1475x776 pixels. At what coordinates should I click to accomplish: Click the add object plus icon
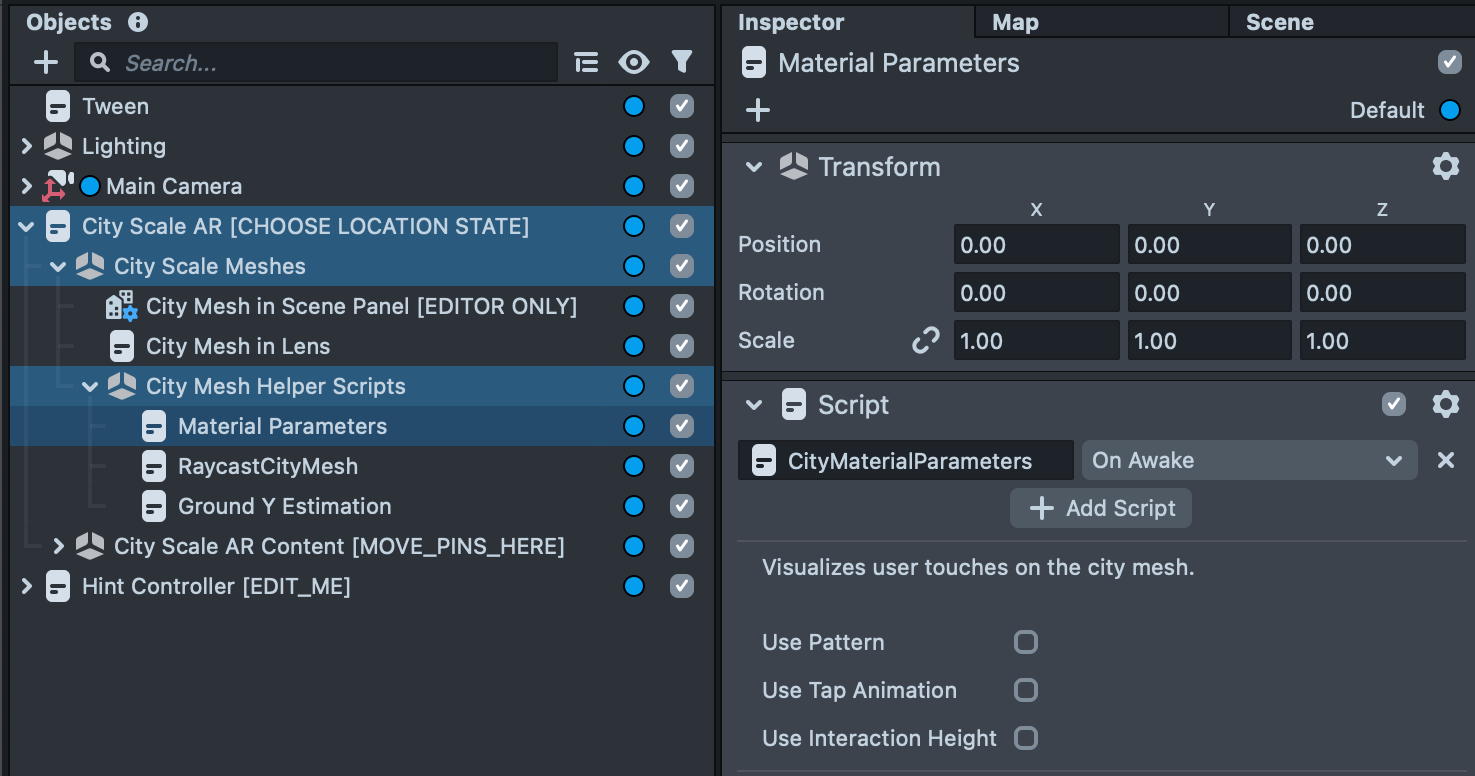45,61
